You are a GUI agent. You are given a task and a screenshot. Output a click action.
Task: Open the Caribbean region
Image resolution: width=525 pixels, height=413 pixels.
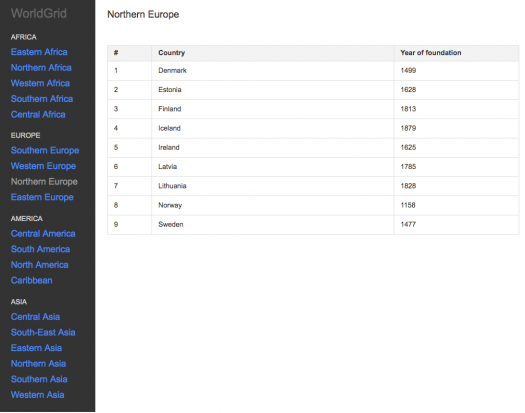pyautogui.click(x=31, y=280)
